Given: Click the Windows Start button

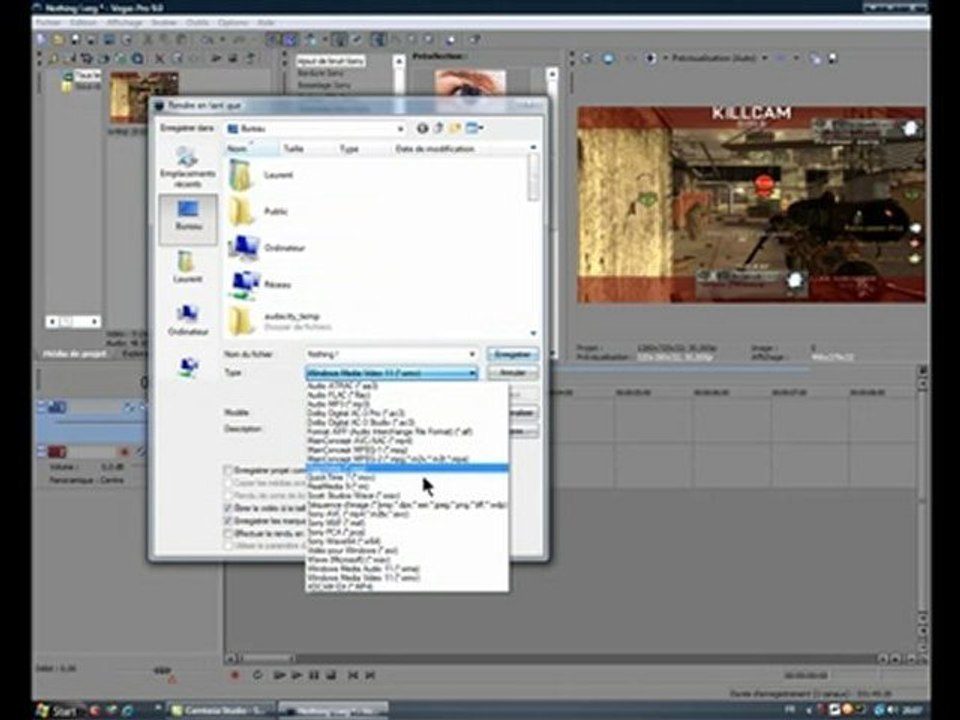Looking at the screenshot, I should tap(59, 710).
